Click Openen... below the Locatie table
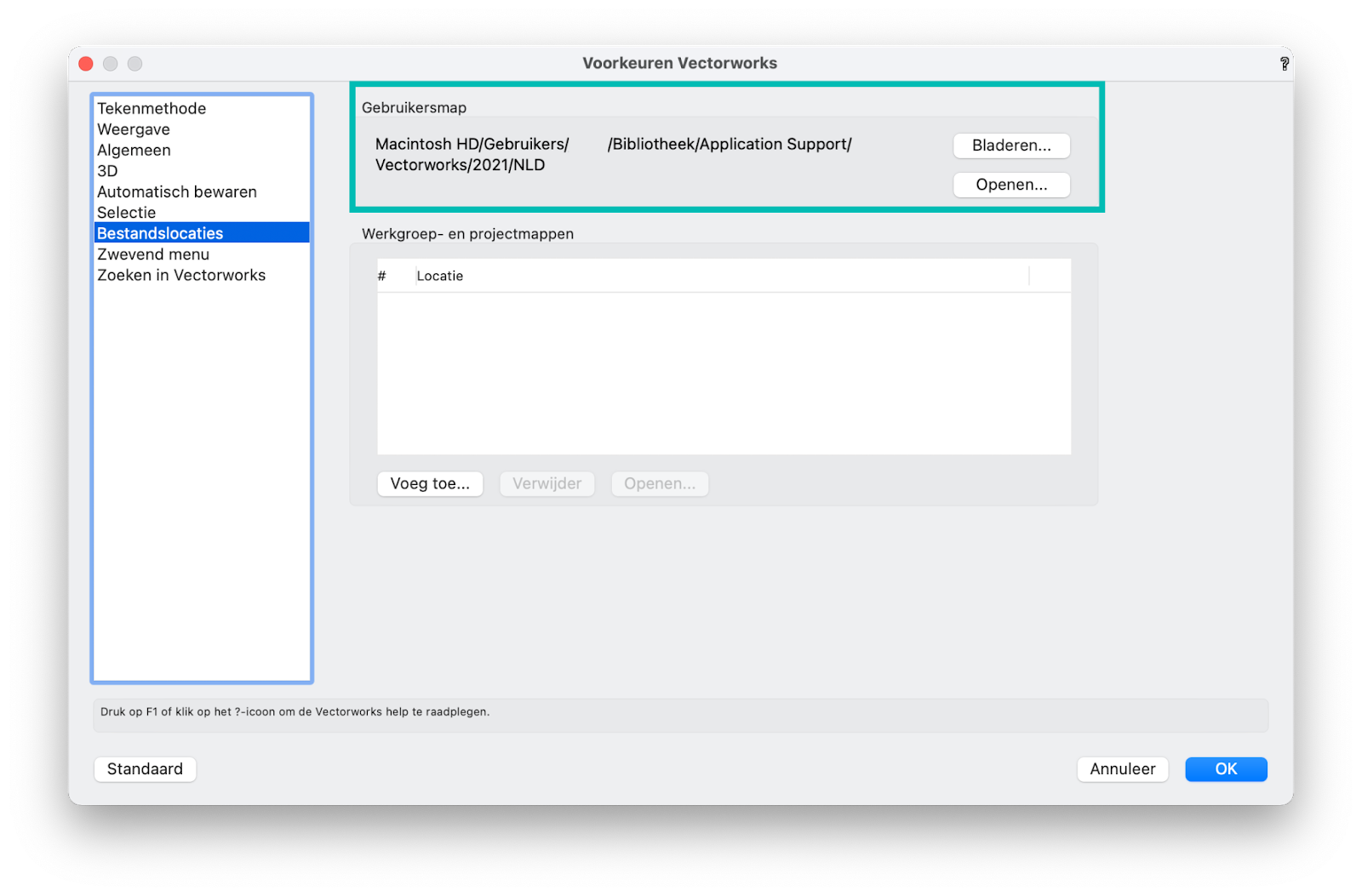Screen dimensions: 1362x896 660,483
